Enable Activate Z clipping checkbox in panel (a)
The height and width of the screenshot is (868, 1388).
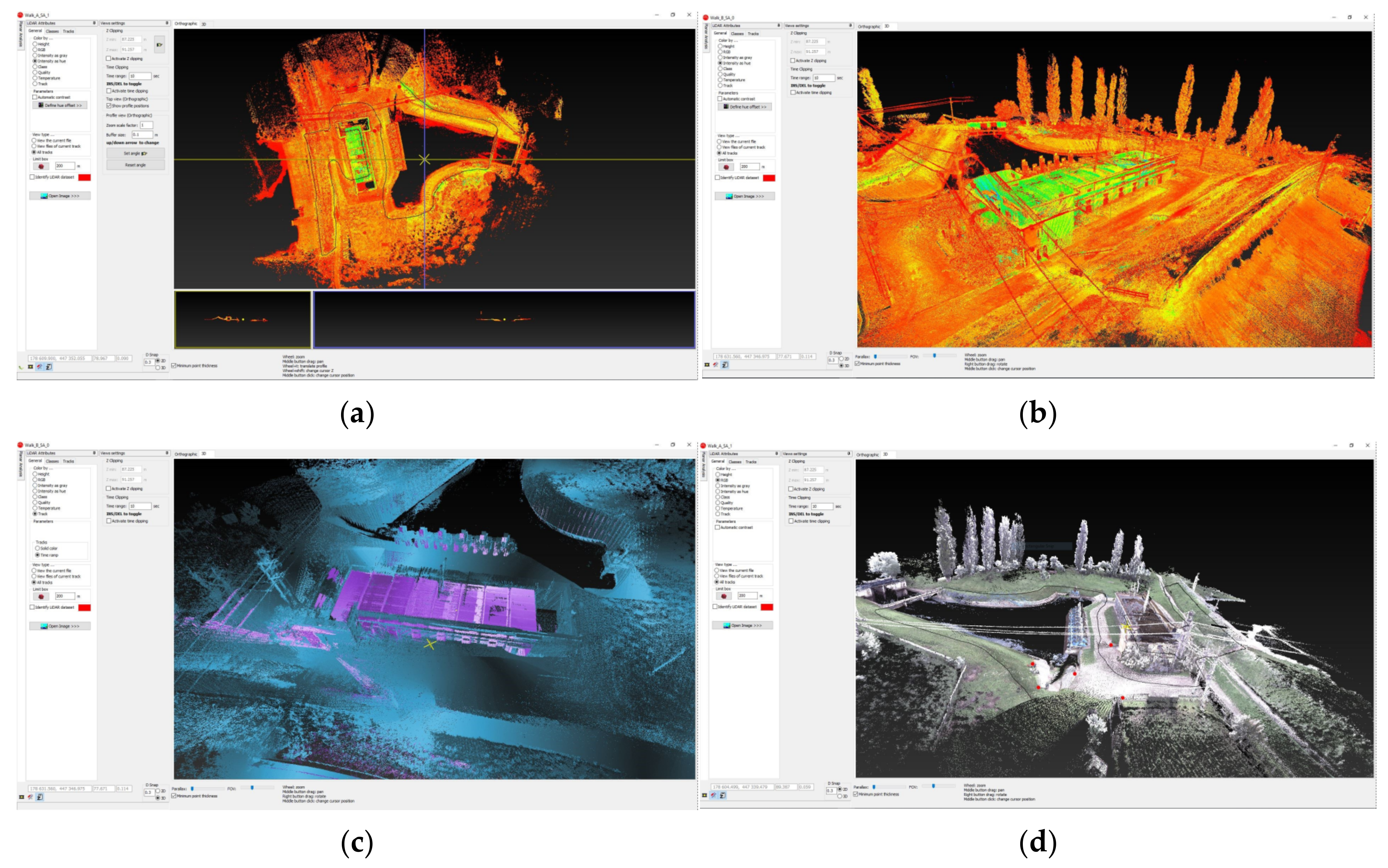pos(108,59)
